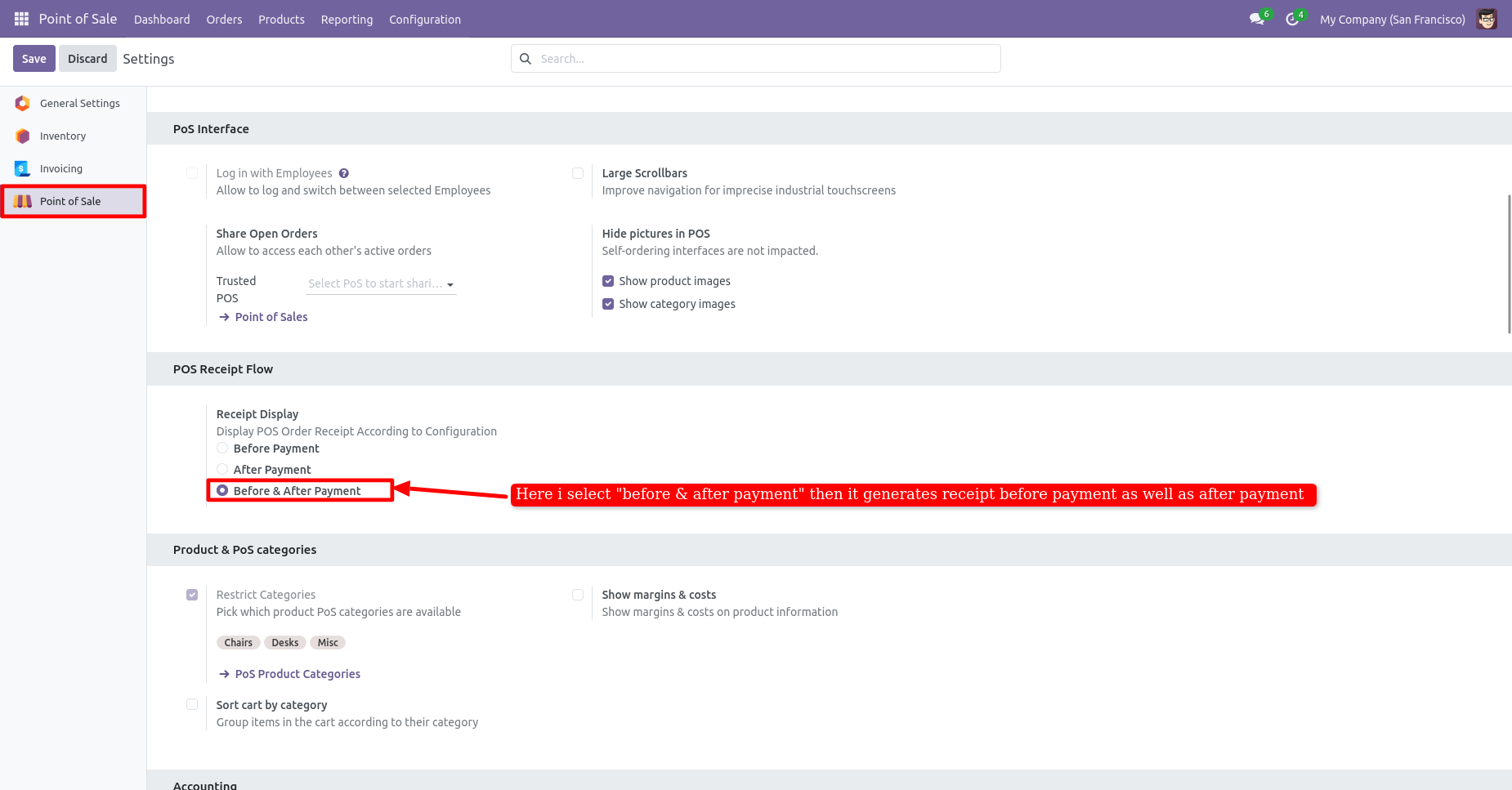
Task: Click the Misc category tag
Action: (328, 643)
